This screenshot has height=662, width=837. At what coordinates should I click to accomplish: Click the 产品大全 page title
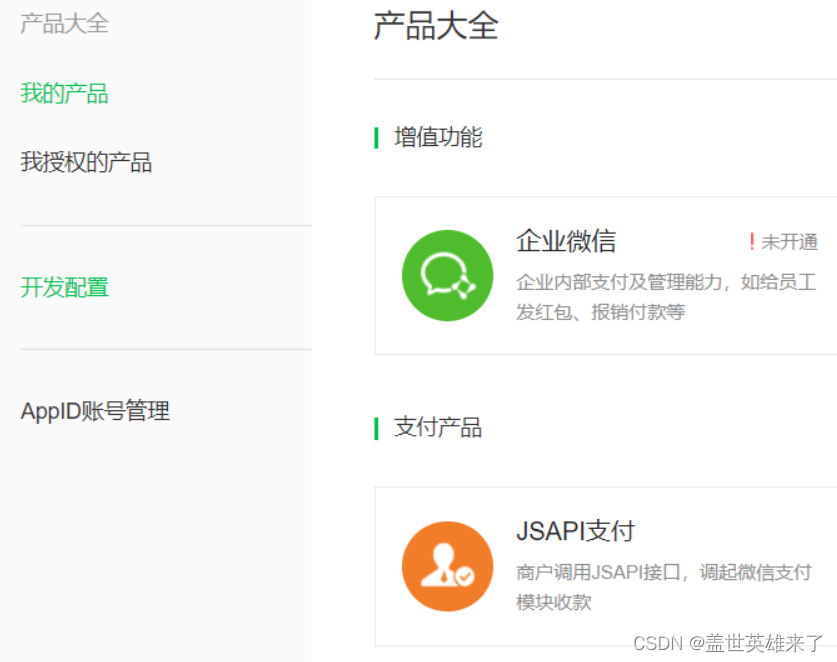click(436, 26)
